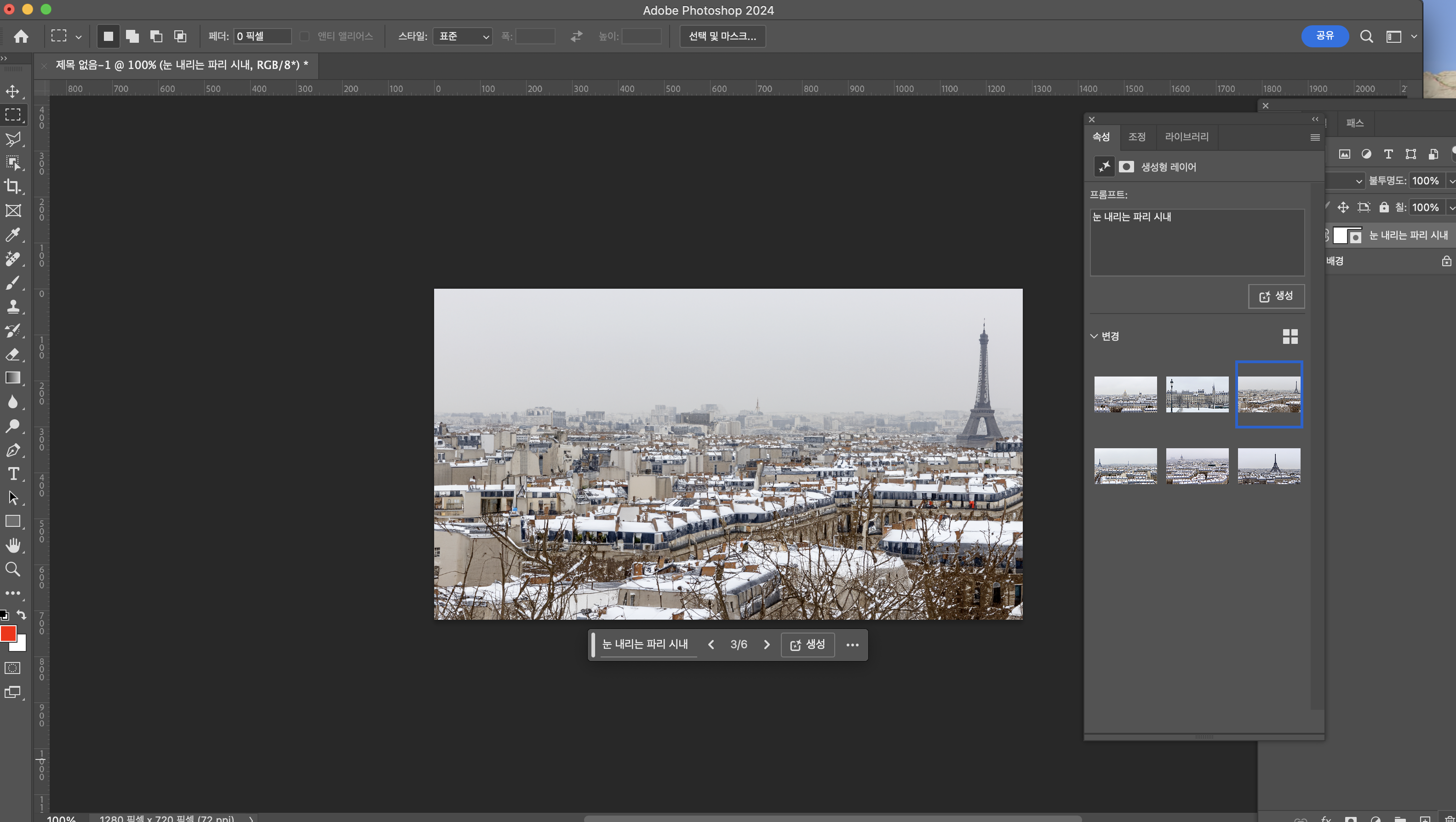Select the Pen tool
Viewport: 1456px width, 822px height.
point(12,450)
